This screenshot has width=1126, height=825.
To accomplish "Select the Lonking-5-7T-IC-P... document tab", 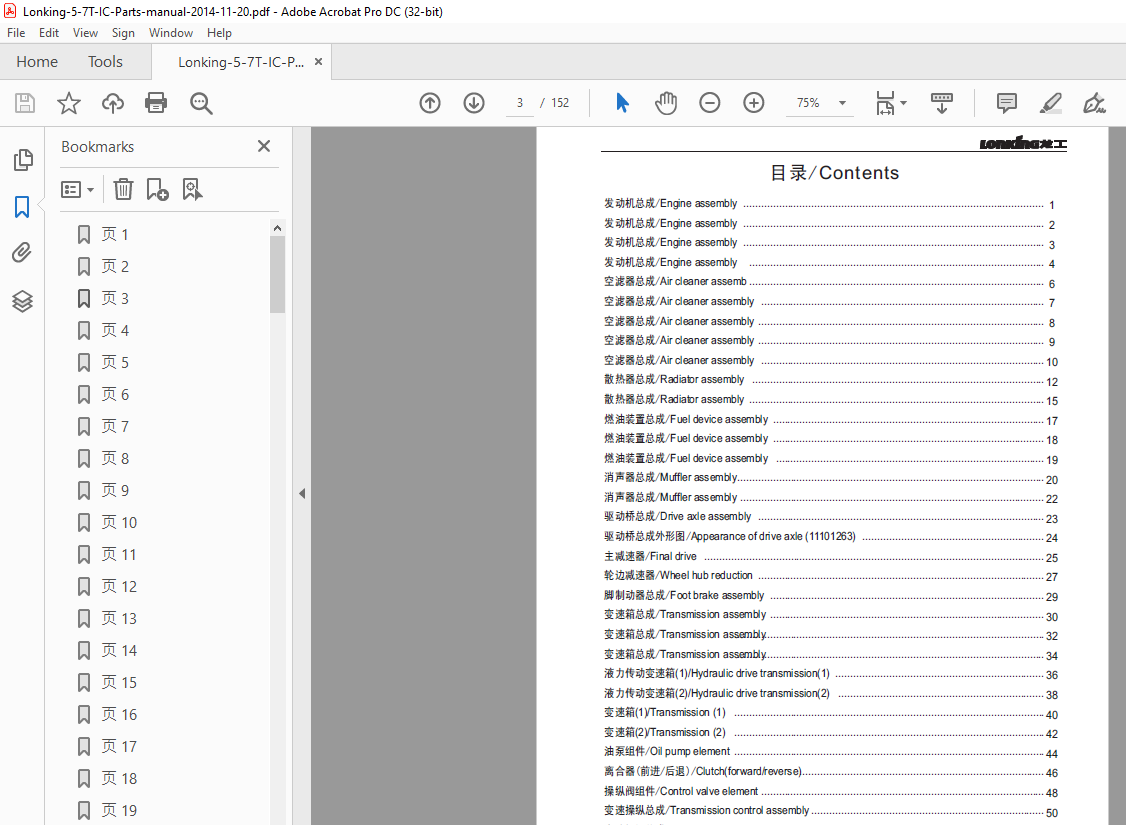I will point(241,62).
